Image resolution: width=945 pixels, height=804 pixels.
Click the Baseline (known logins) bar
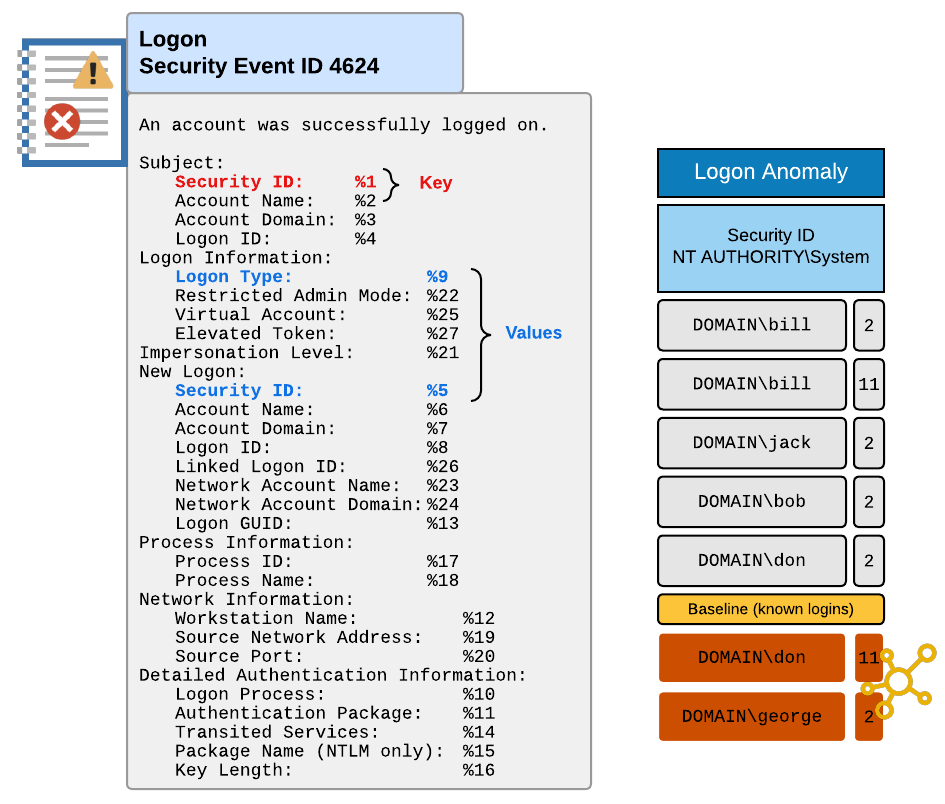click(x=771, y=609)
